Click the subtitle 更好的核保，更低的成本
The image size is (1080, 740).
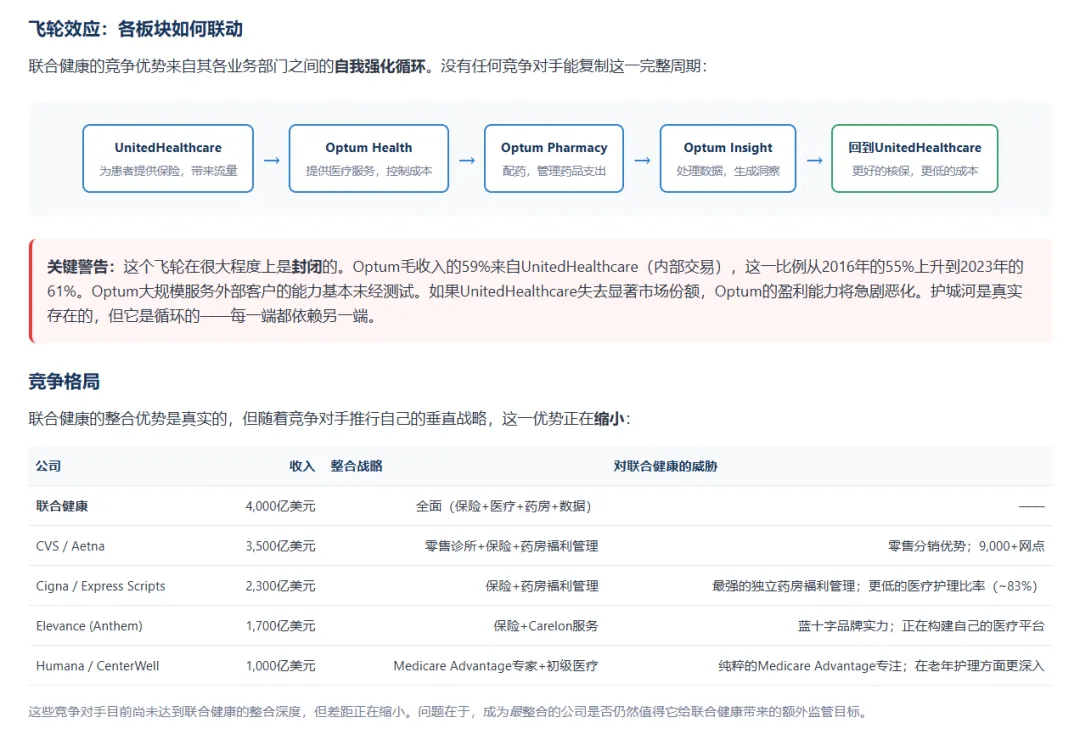[915, 171]
